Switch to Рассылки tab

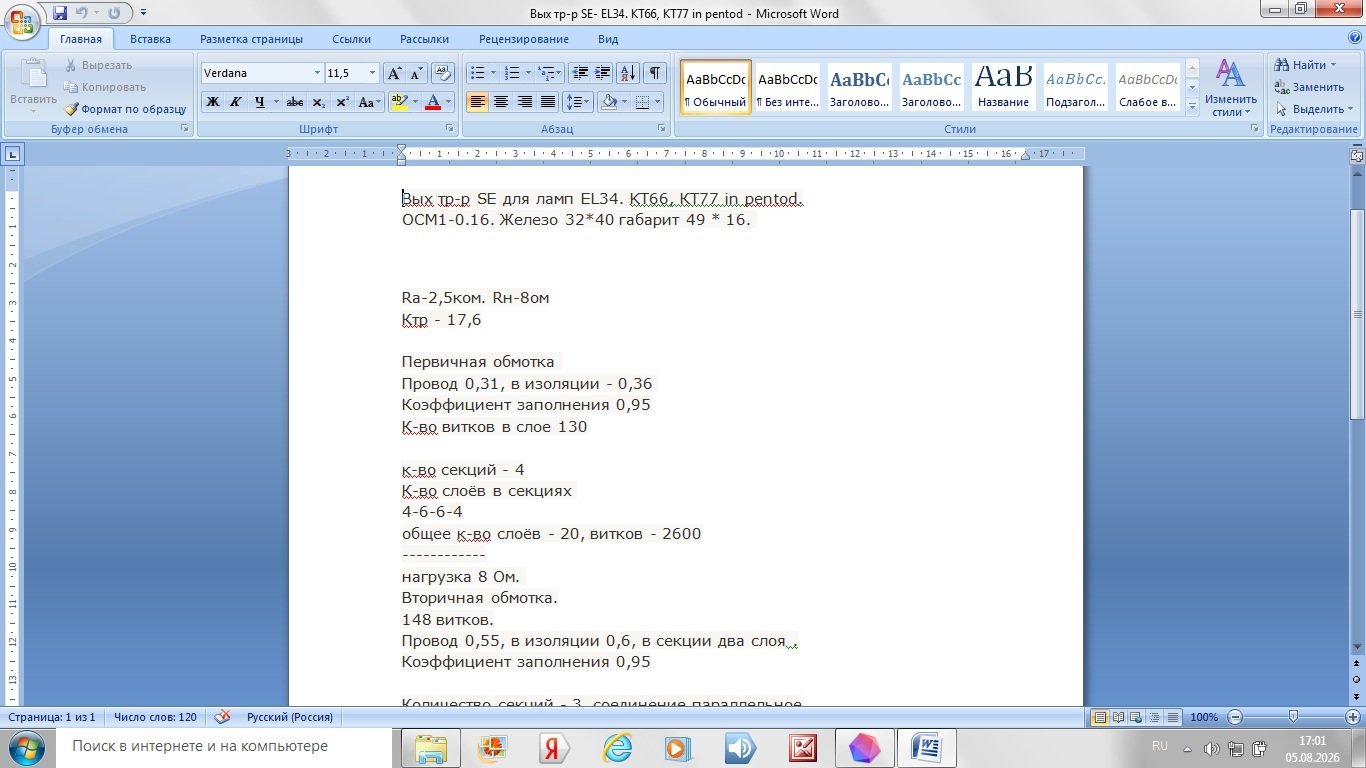click(424, 39)
